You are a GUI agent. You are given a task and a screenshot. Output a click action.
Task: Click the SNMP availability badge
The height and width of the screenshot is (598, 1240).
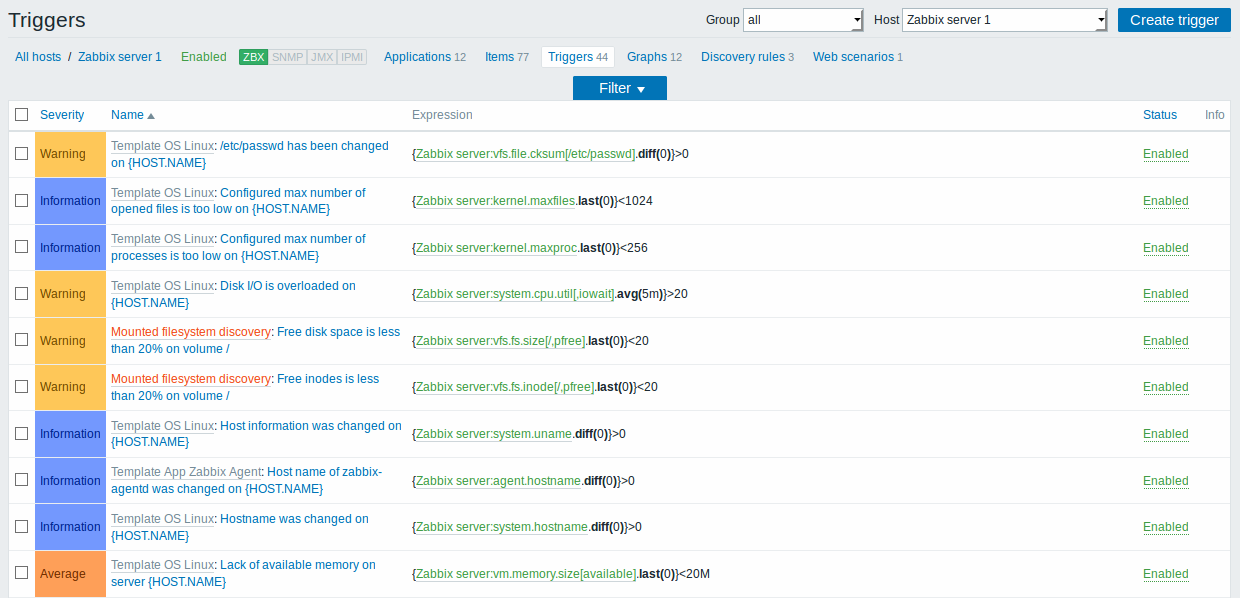coord(288,57)
